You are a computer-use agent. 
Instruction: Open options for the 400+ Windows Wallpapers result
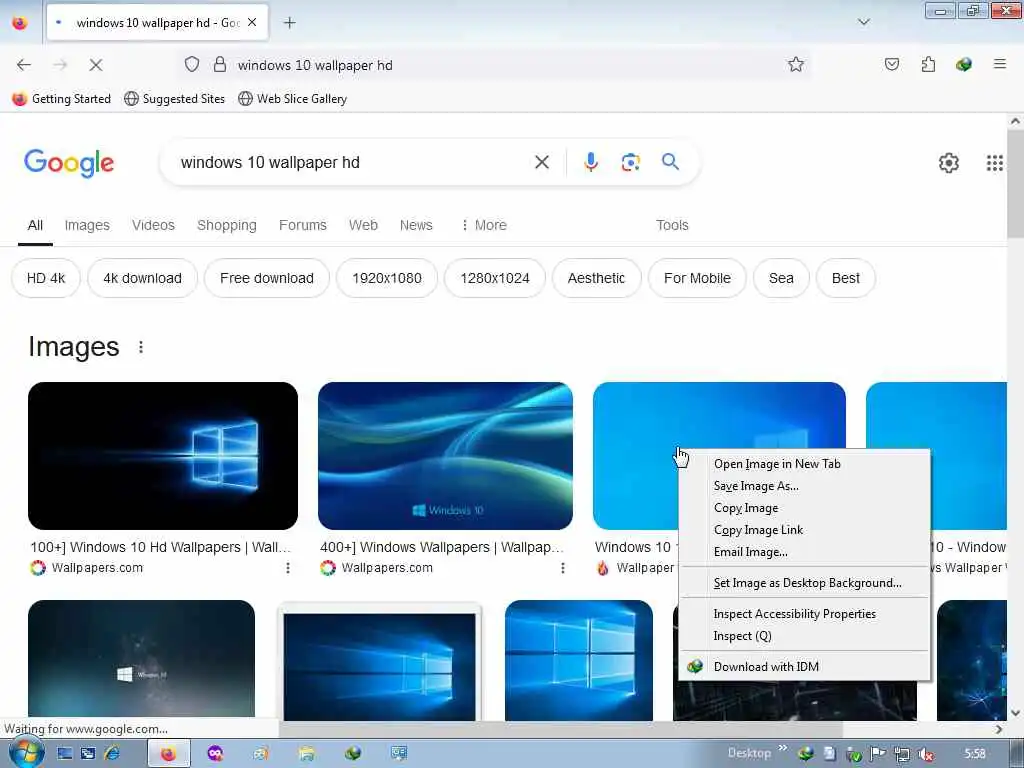coord(562,568)
